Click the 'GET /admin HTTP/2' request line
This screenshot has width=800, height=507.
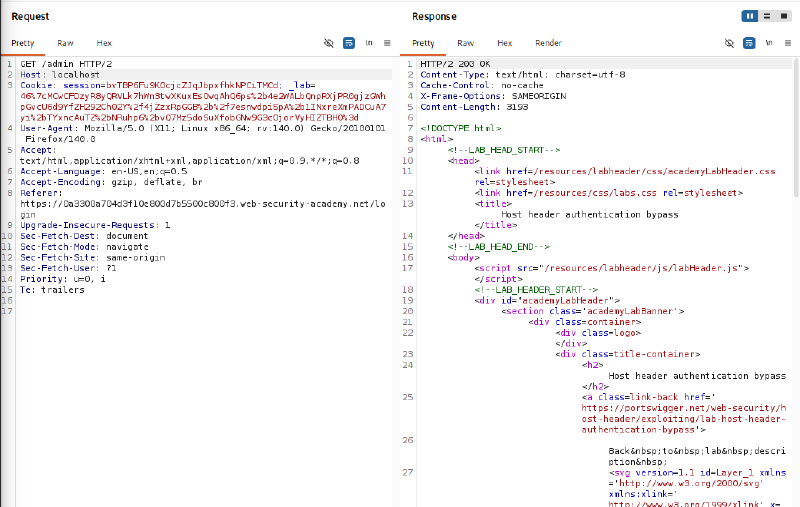[66, 64]
